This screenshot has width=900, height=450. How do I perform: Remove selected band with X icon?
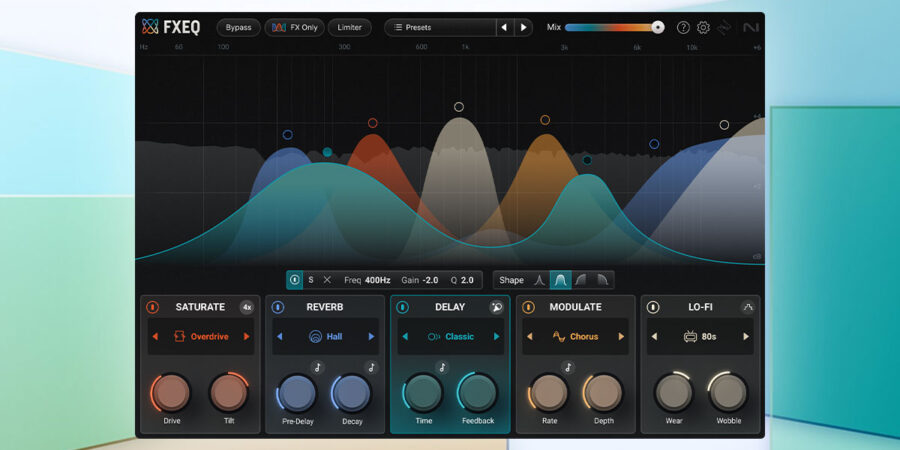point(327,280)
